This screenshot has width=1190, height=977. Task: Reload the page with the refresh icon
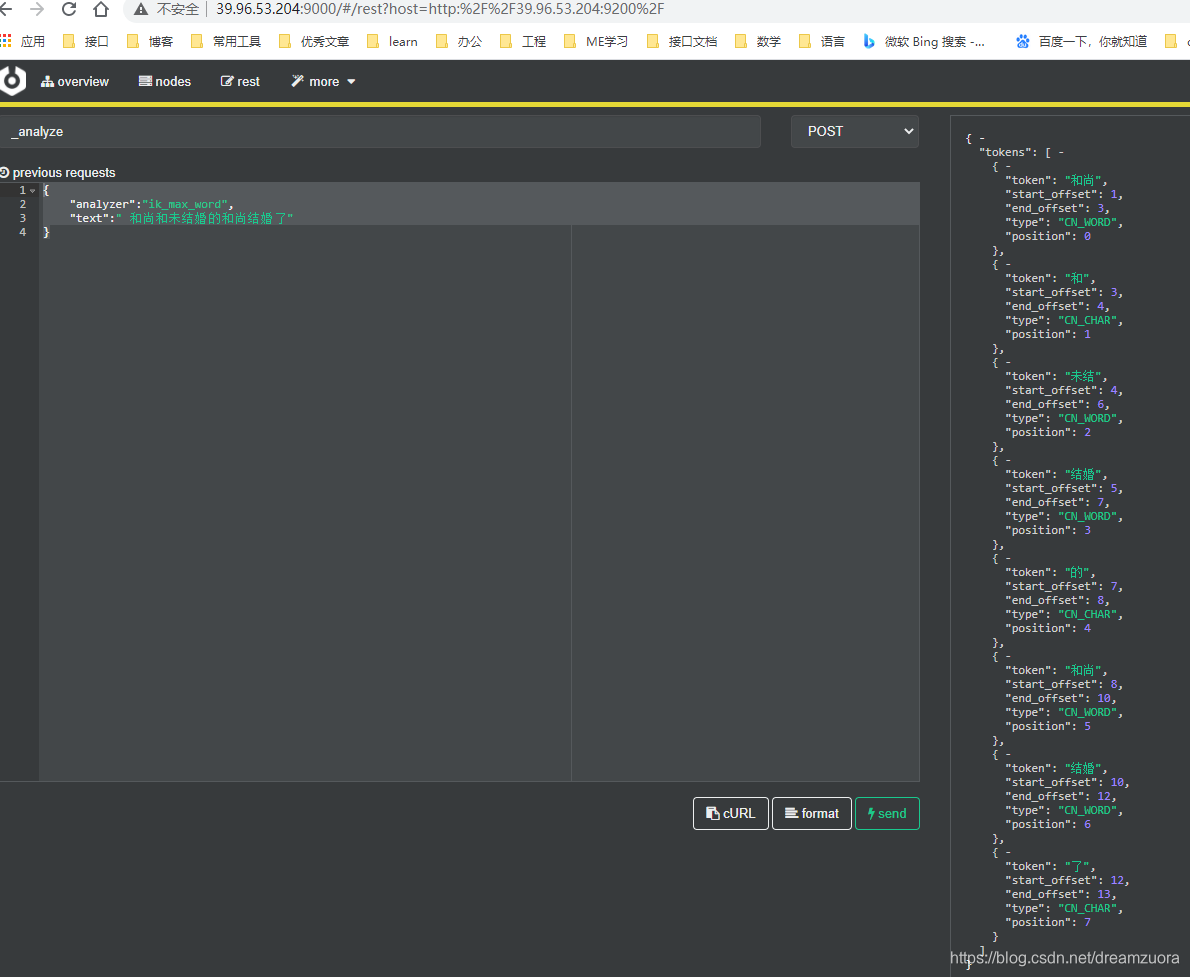(x=68, y=9)
